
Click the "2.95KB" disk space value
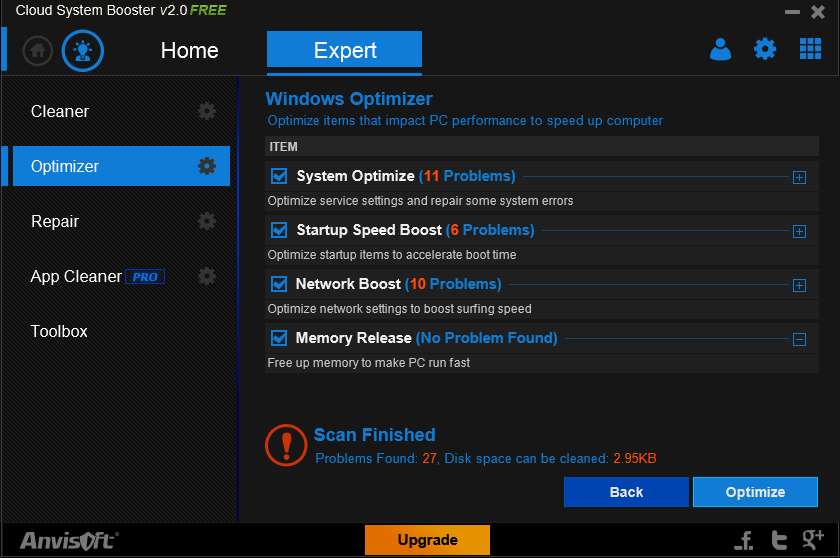(635, 458)
